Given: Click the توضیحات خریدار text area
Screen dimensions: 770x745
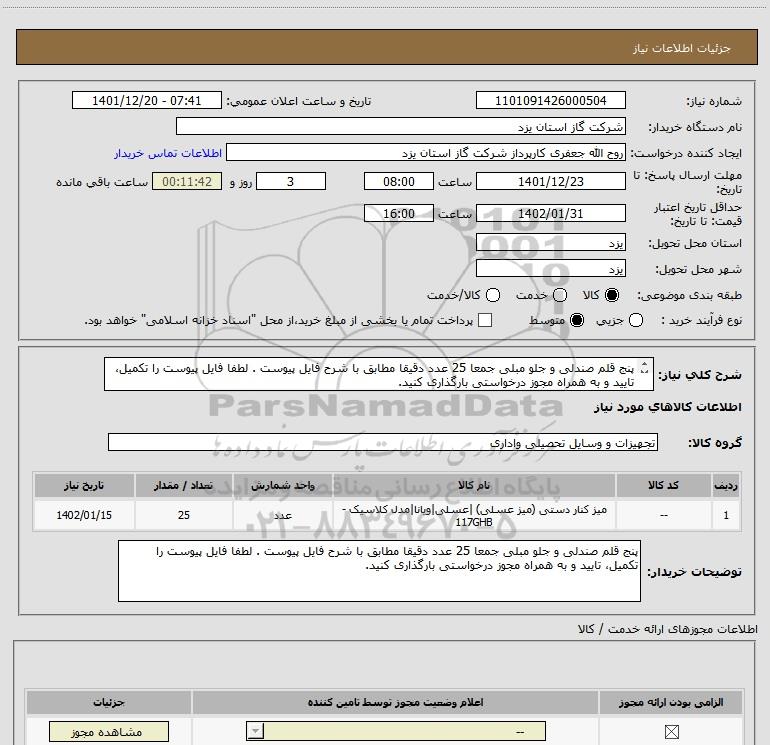Looking at the screenshot, I should tap(379, 571).
